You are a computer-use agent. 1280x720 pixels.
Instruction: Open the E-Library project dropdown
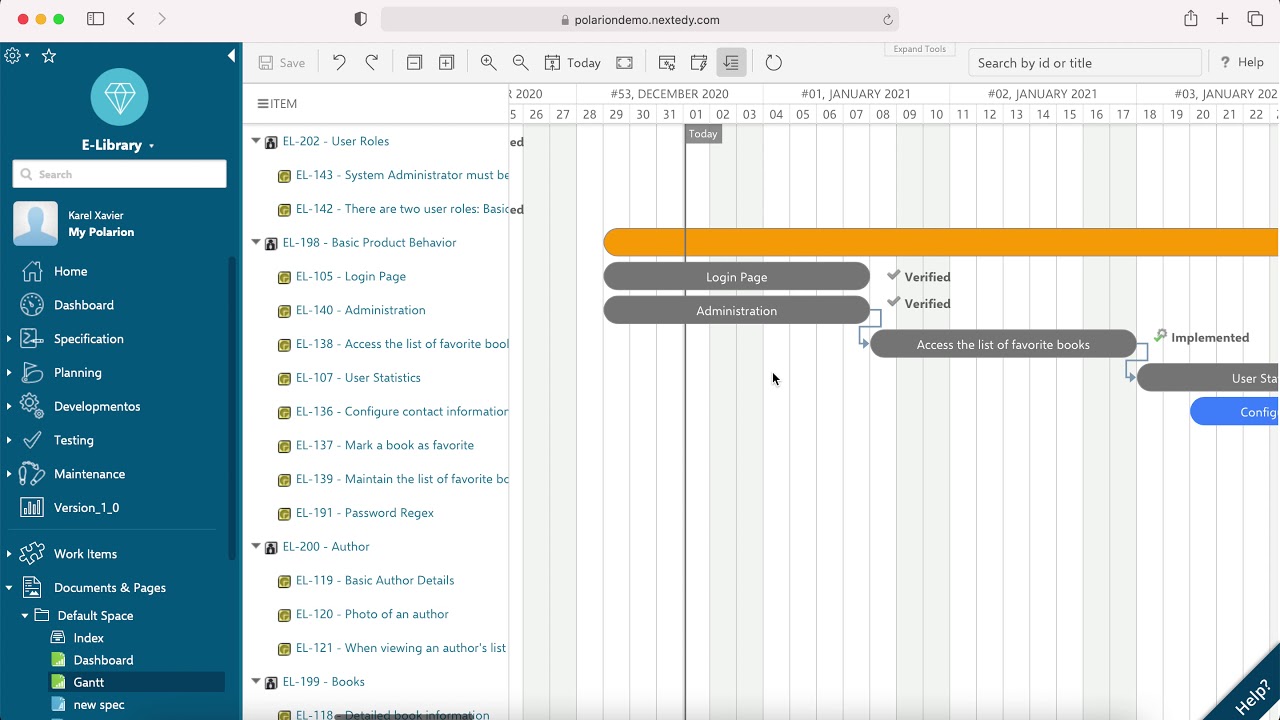pyautogui.click(x=118, y=145)
